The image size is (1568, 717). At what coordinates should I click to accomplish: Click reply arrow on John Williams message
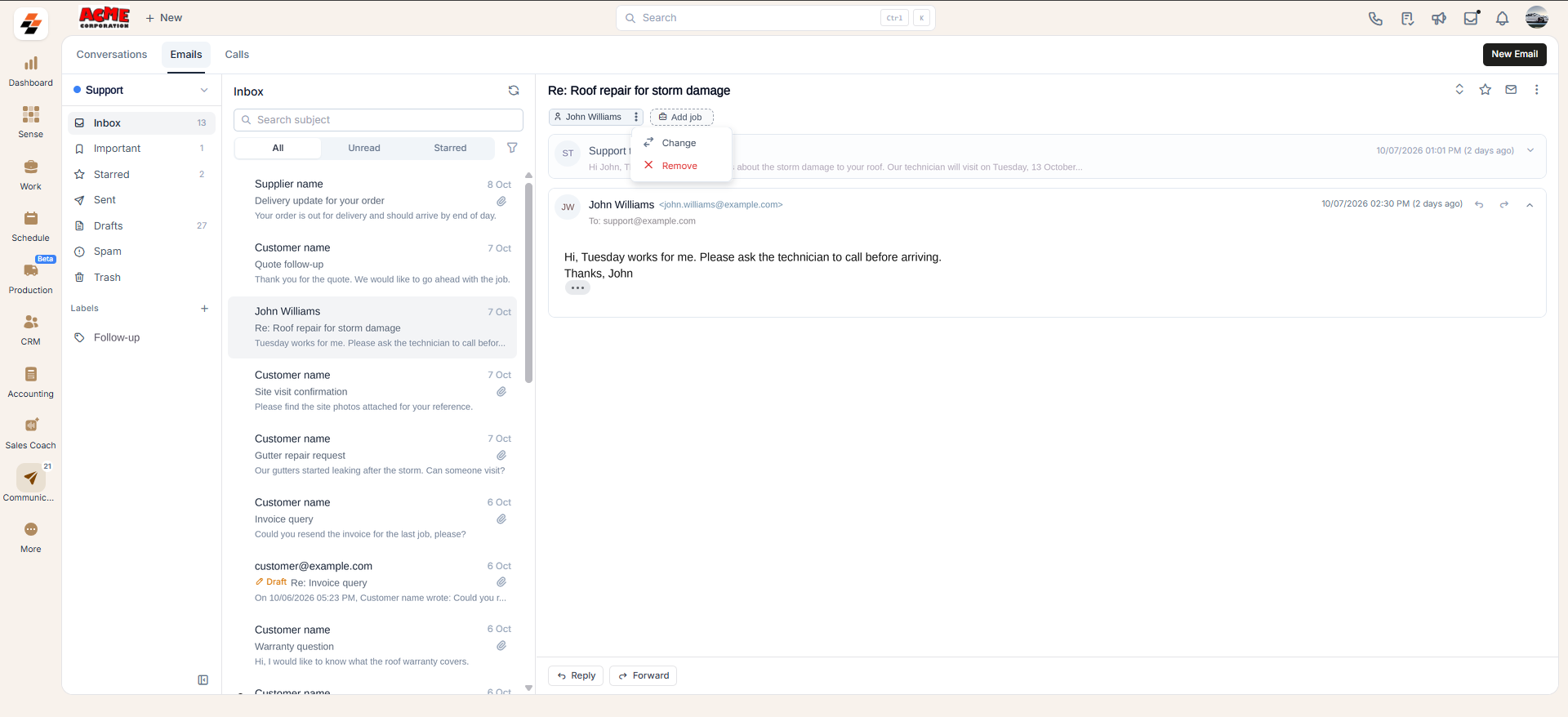(x=1479, y=205)
